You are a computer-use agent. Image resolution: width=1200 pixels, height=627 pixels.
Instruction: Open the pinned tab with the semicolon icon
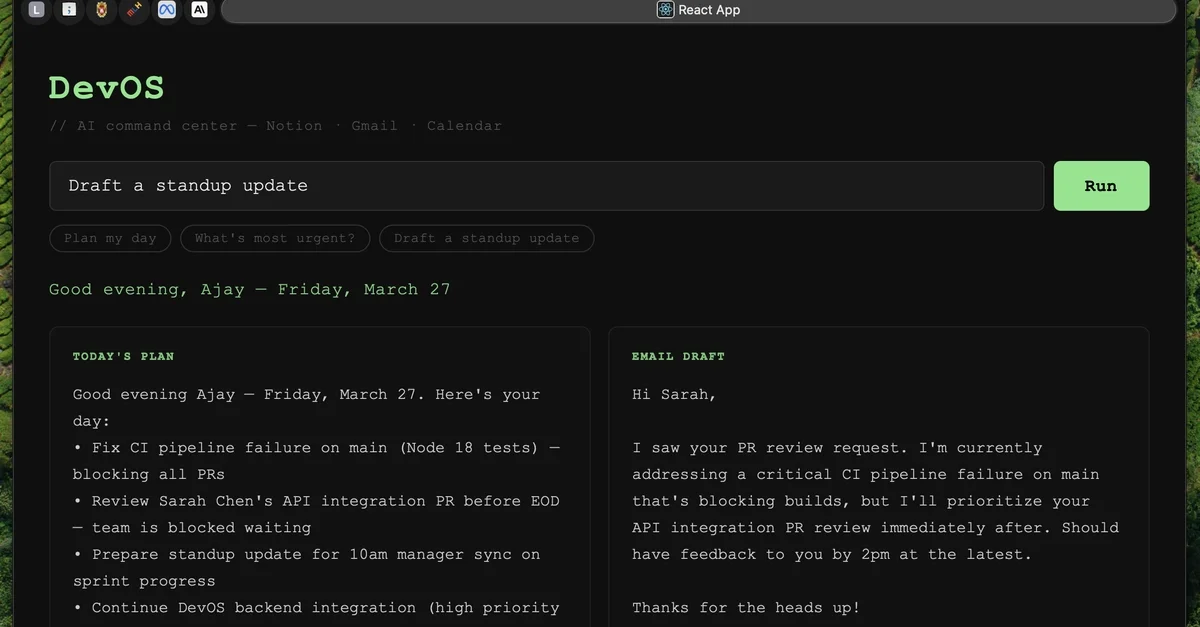68,10
